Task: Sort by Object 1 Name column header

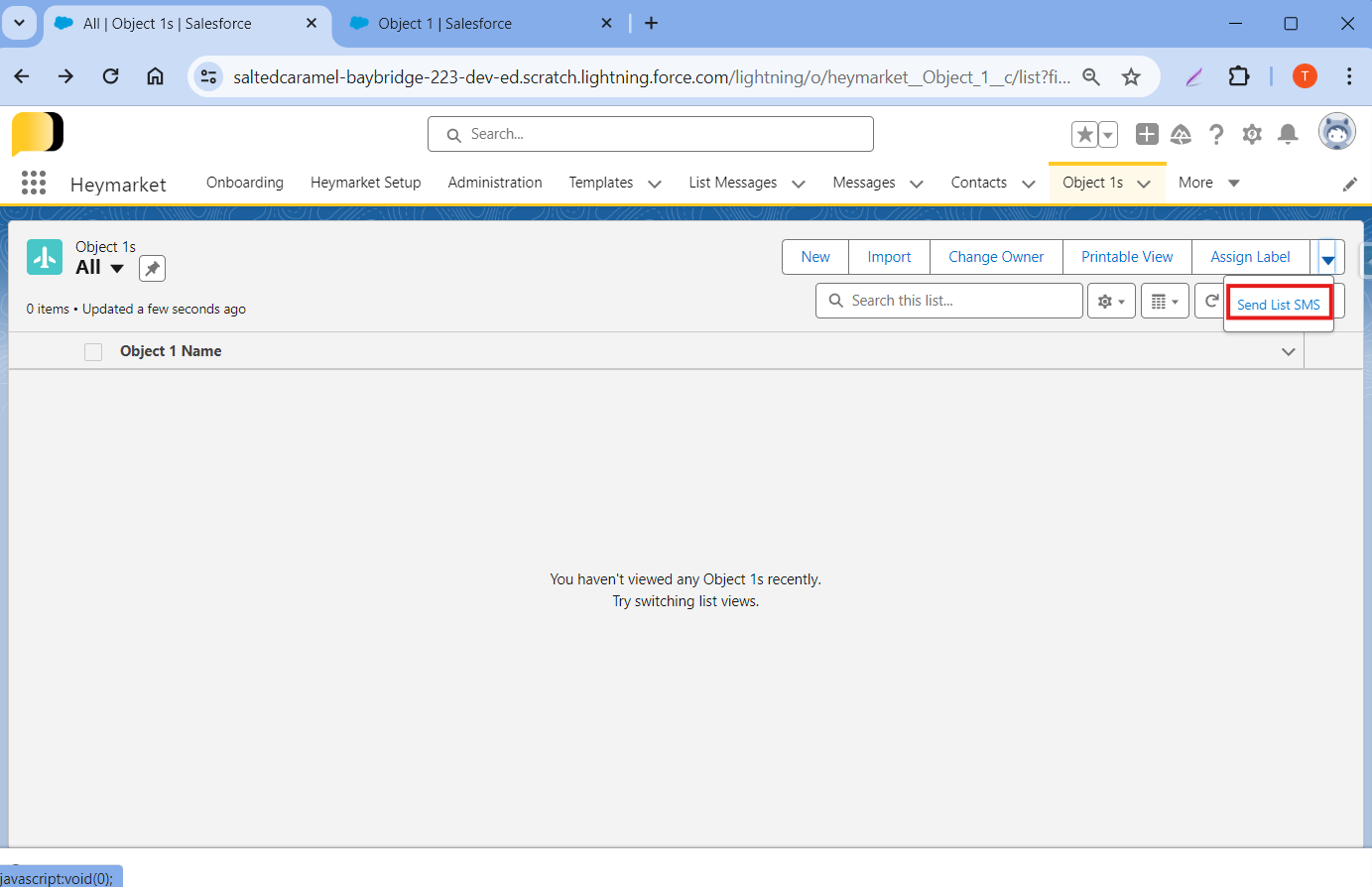Action: [171, 351]
